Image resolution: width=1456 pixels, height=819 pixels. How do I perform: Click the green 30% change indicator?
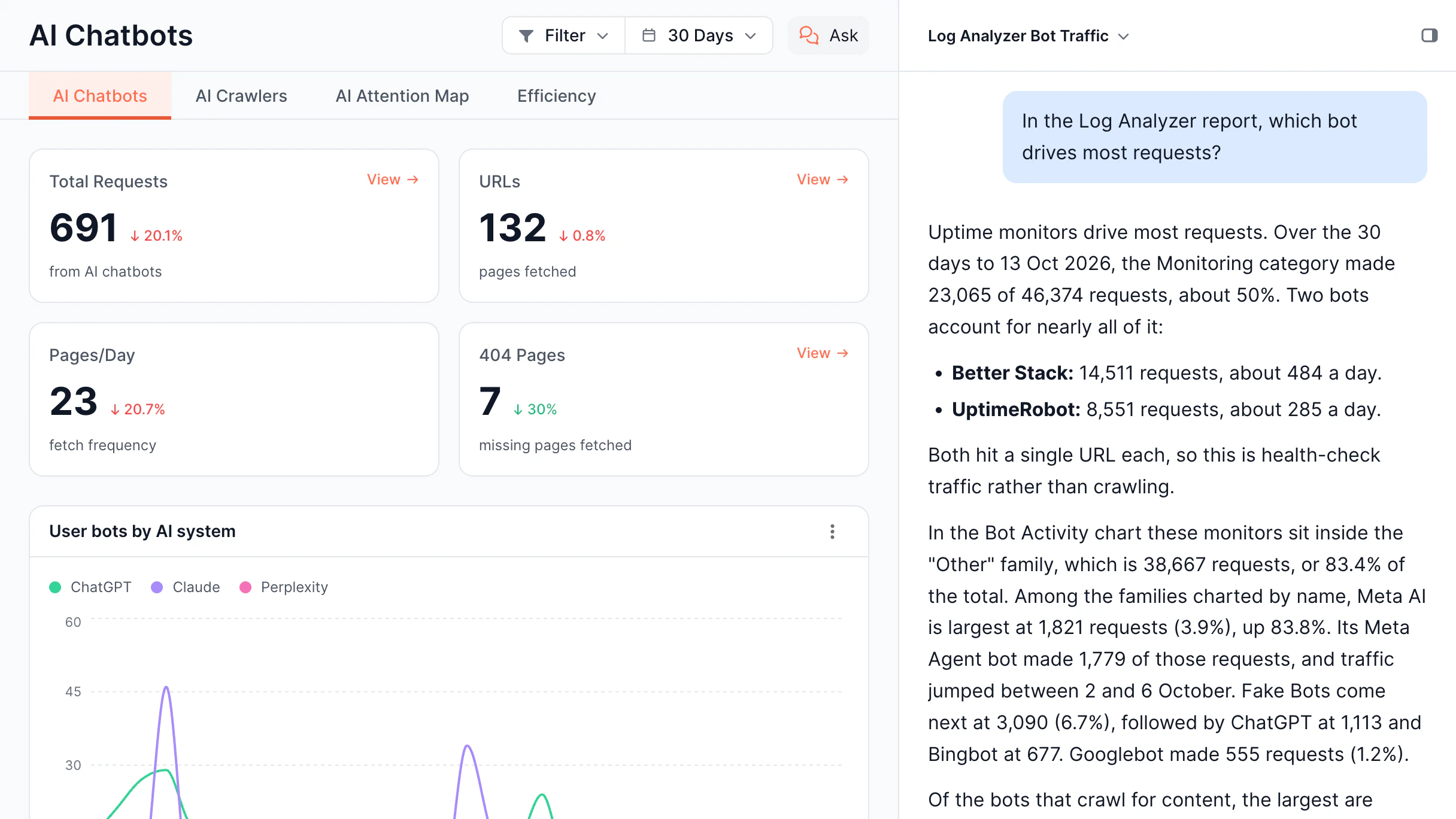click(x=535, y=409)
